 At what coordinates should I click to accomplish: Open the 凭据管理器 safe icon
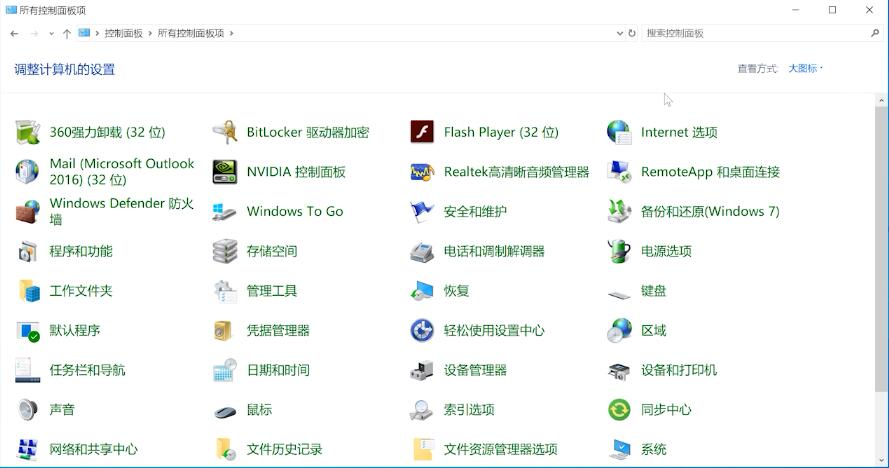point(223,331)
